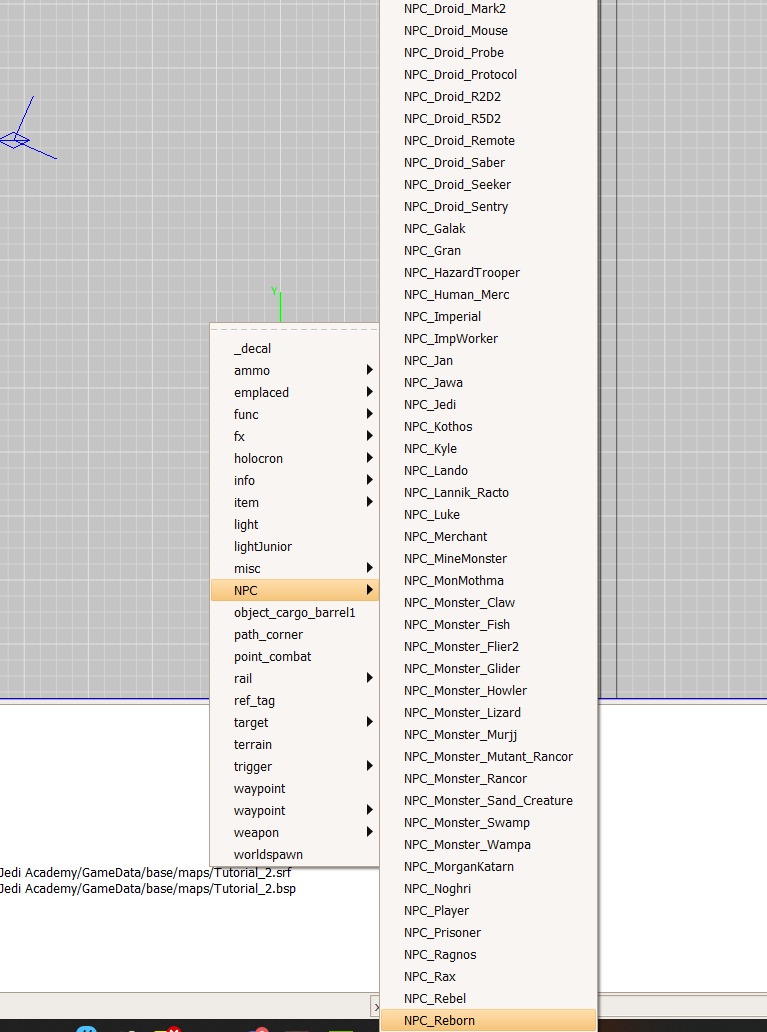Pick NPC_Droid_Protocol from NPC list
Image resolution: width=767 pixels, height=1032 pixels.
tap(489, 74)
